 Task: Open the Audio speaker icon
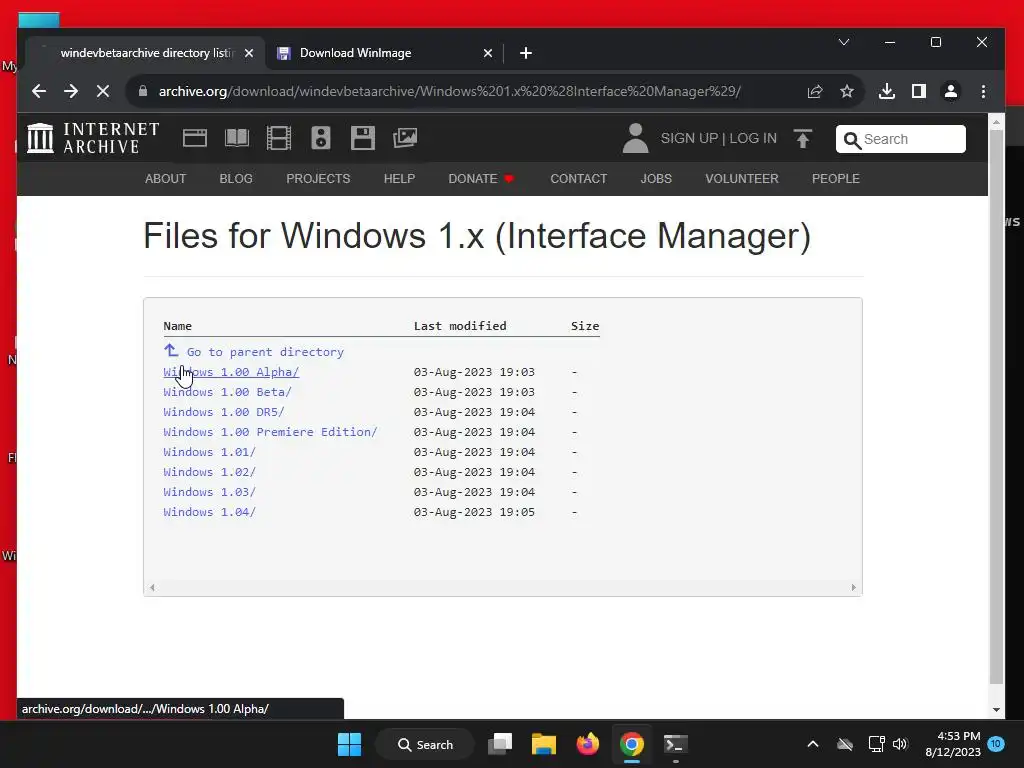(x=321, y=138)
